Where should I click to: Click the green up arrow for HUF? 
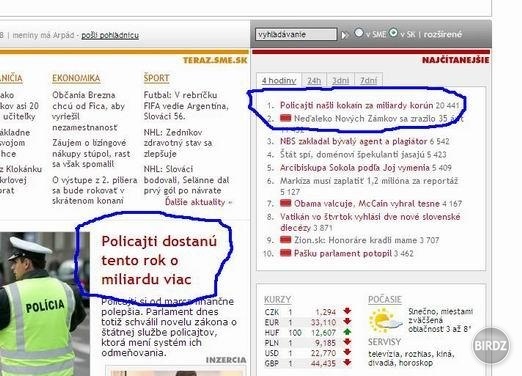coord(347,332)
